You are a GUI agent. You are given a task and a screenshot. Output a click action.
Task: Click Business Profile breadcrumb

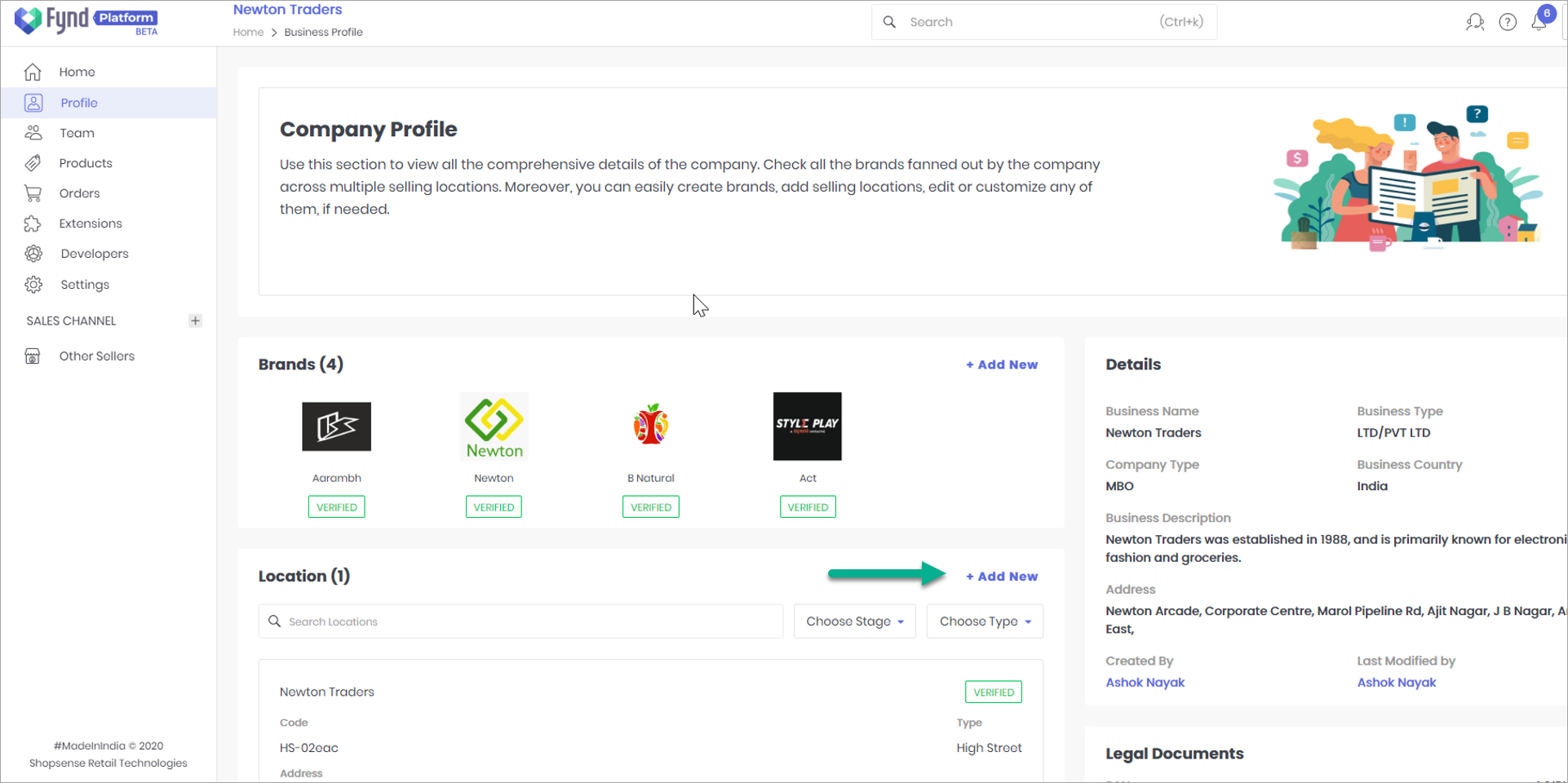click(323, 32)
